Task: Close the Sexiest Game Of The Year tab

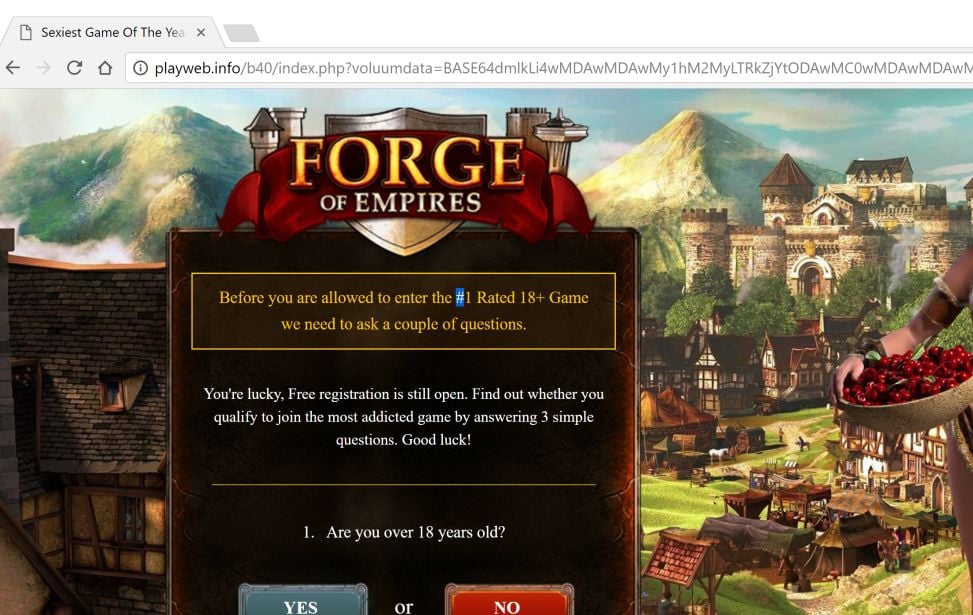Action: click(201, 32)
